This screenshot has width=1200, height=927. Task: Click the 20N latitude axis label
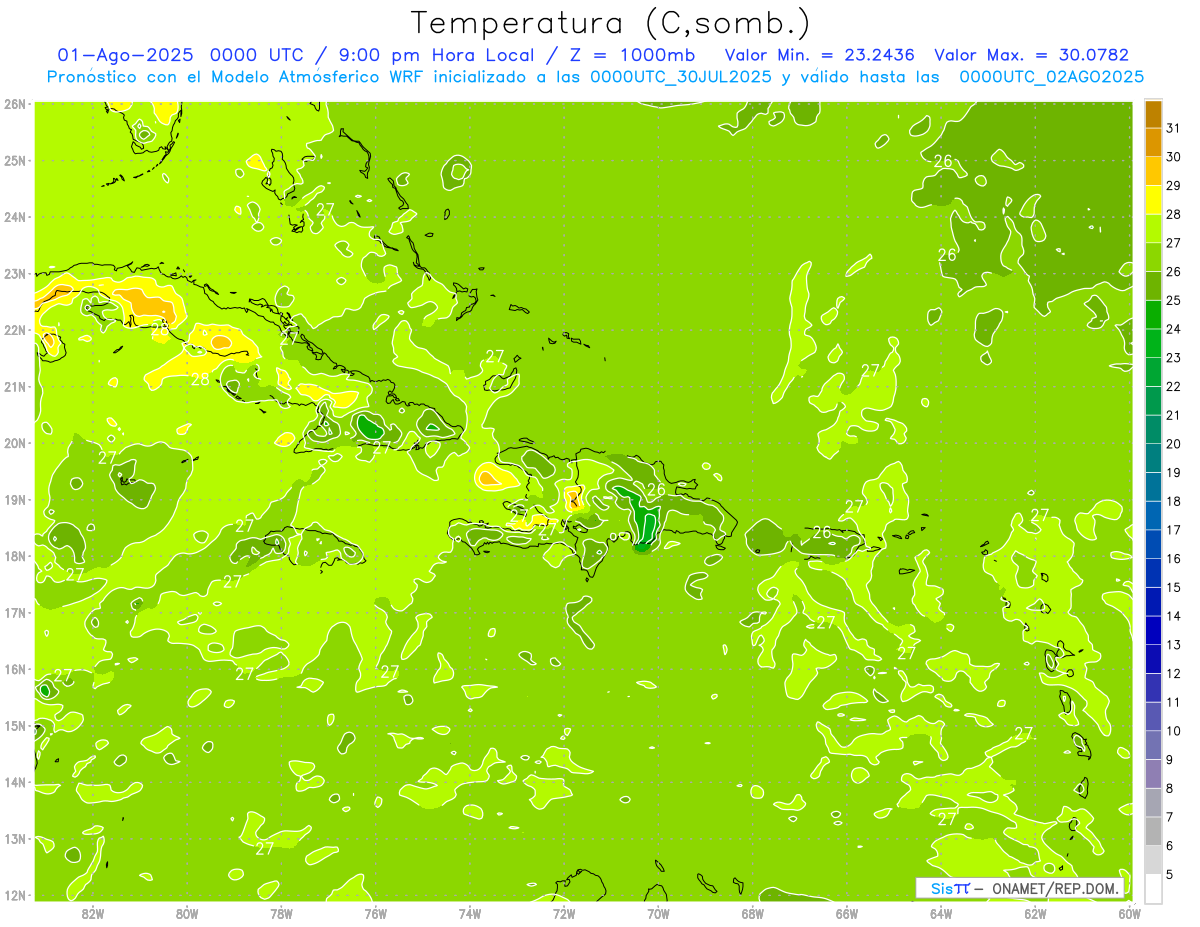tap(15, 443)
